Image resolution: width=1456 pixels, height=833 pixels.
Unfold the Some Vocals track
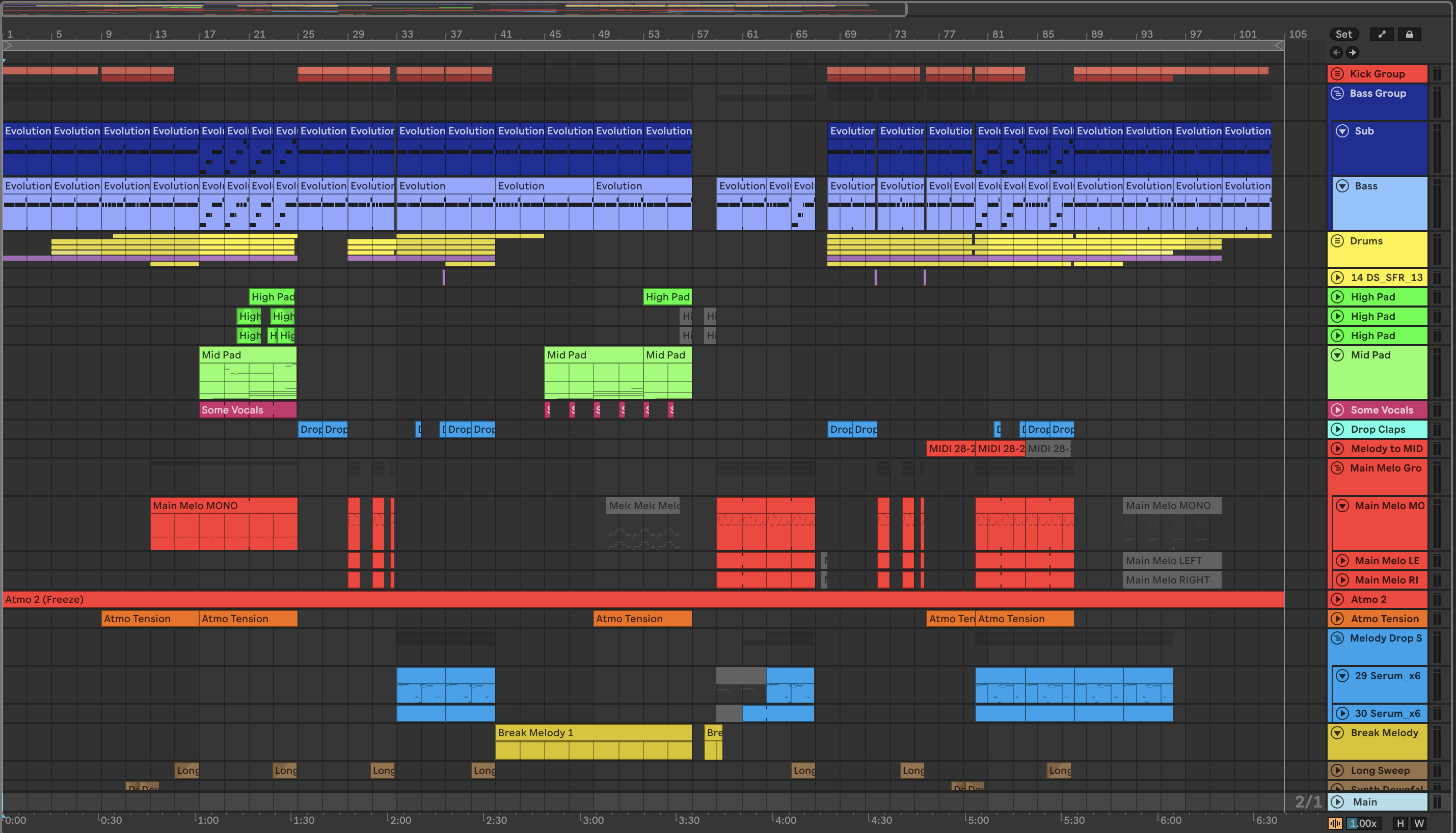pyautogui.click(x=1337, y=410)
